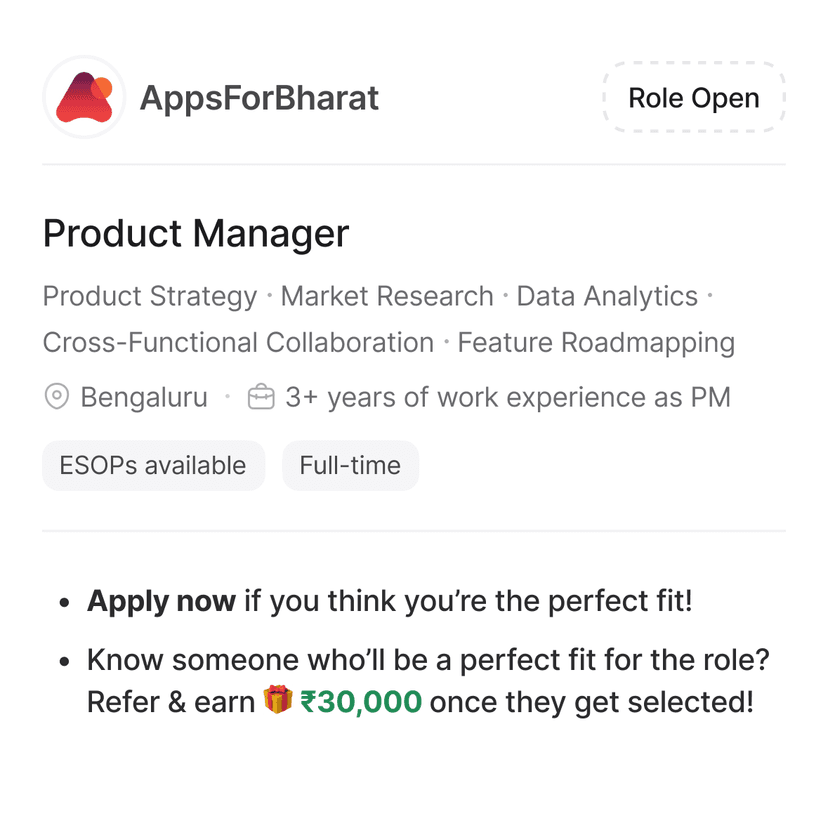Click the AppsForBharat logo icon

click(x=84, y=97)
